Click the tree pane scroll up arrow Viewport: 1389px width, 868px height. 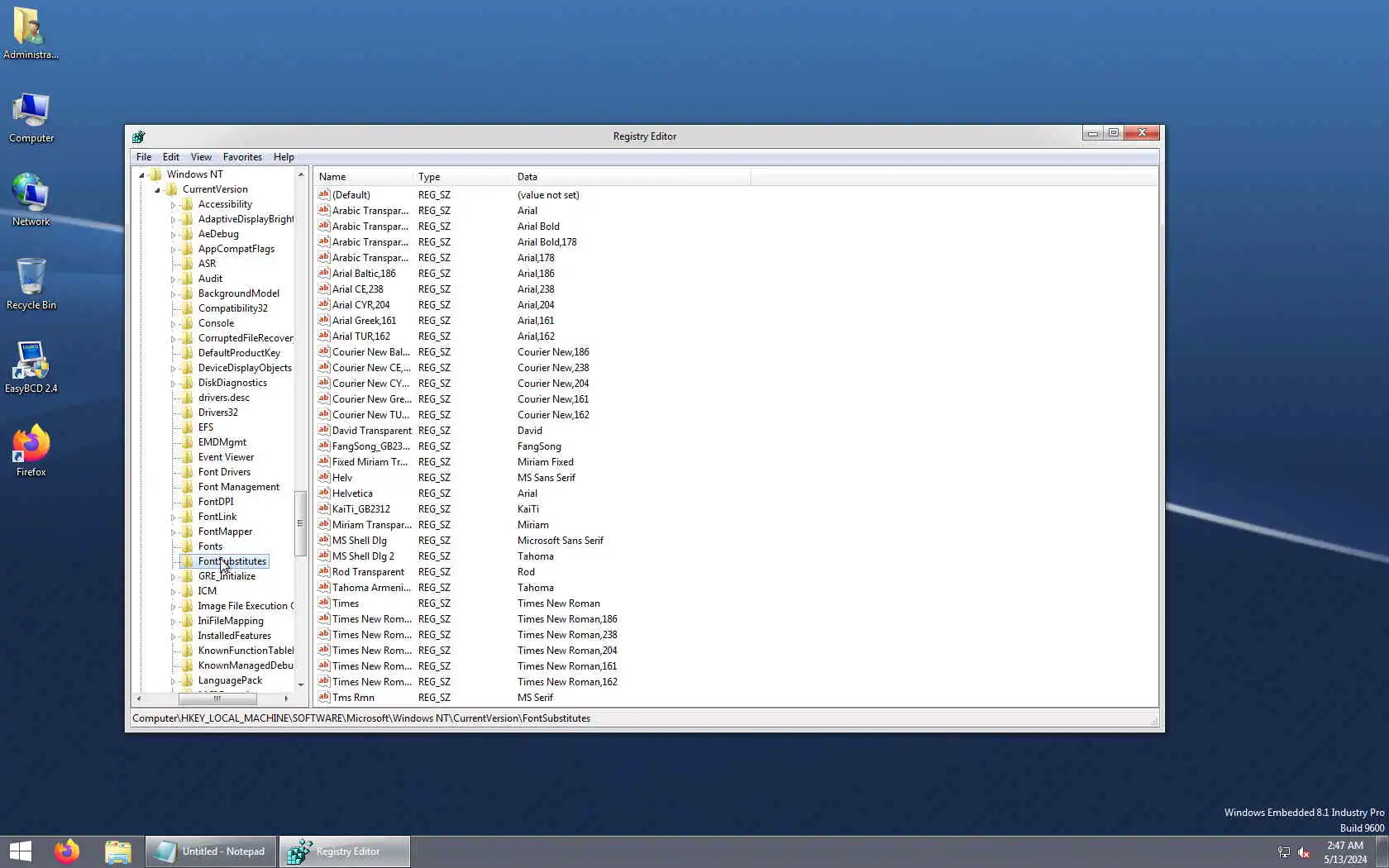(x=300, y=174)
